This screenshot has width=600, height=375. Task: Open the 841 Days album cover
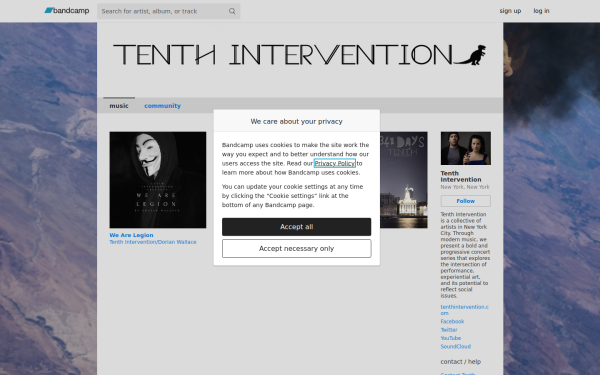pos(404,180)
